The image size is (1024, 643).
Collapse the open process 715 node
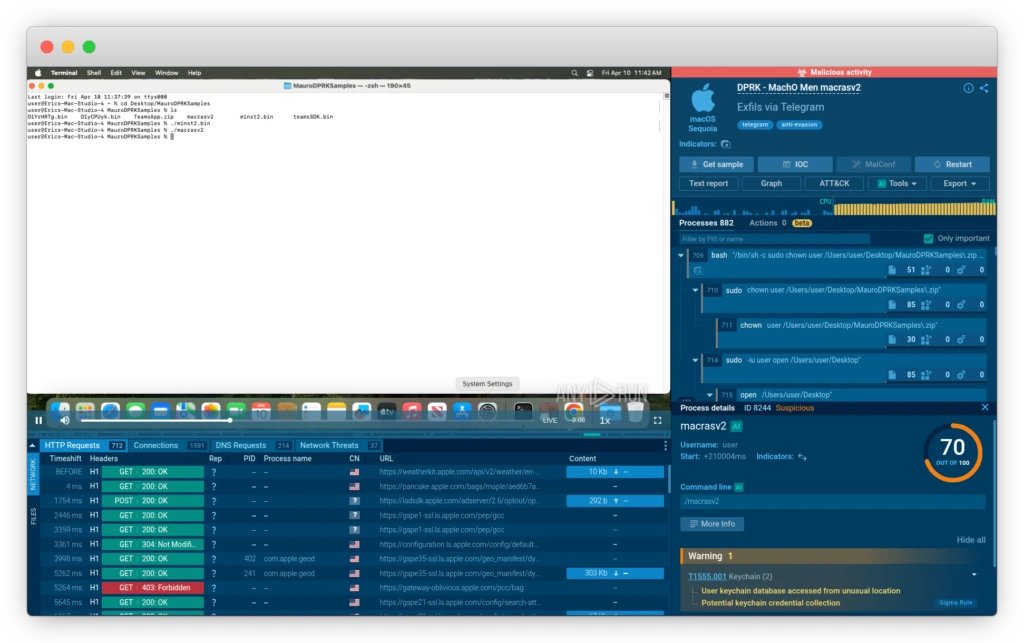pos(709,395)
